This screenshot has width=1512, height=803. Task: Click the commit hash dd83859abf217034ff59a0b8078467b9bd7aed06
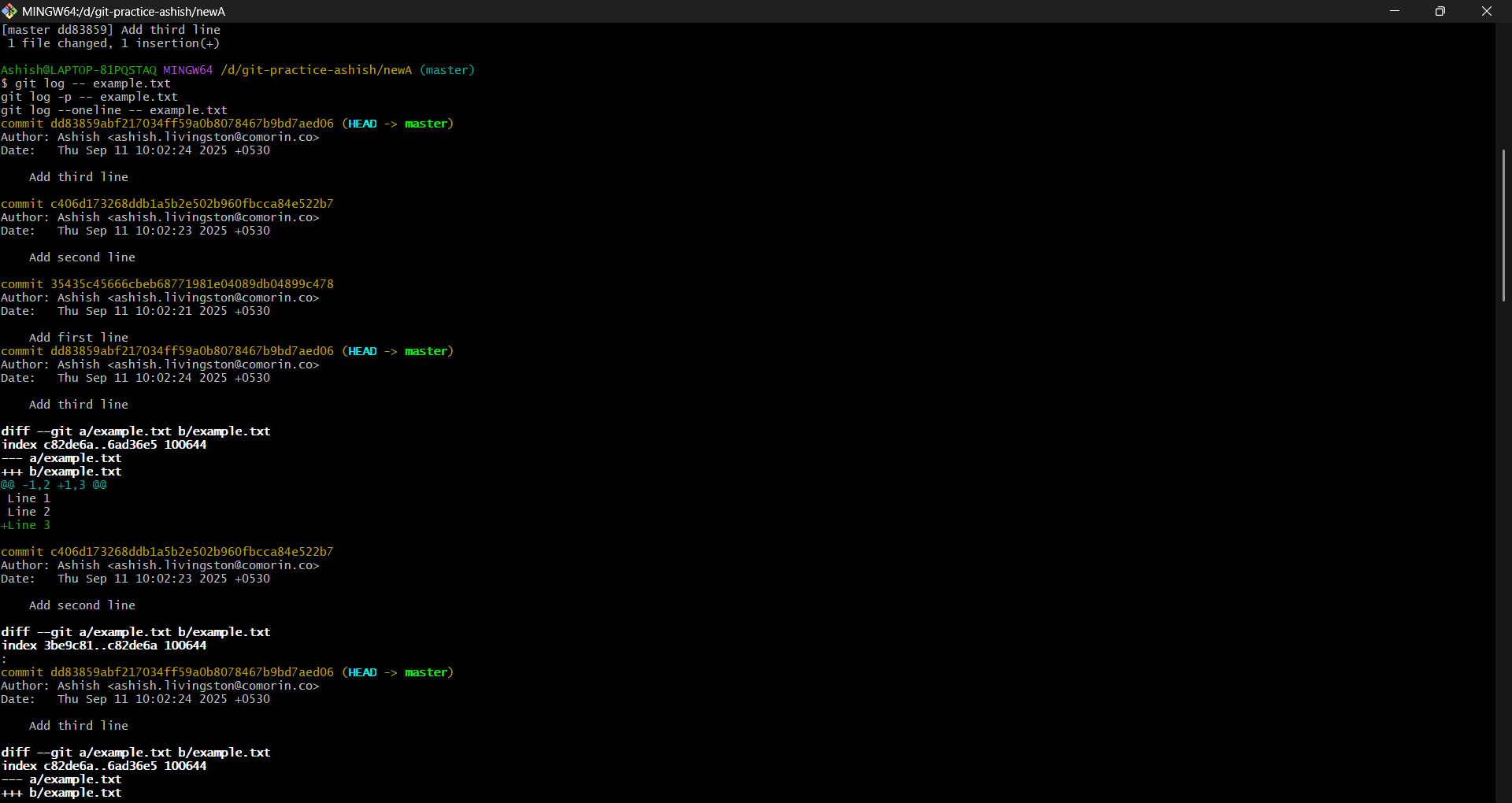pyautogui.click(x=191, y=123)
